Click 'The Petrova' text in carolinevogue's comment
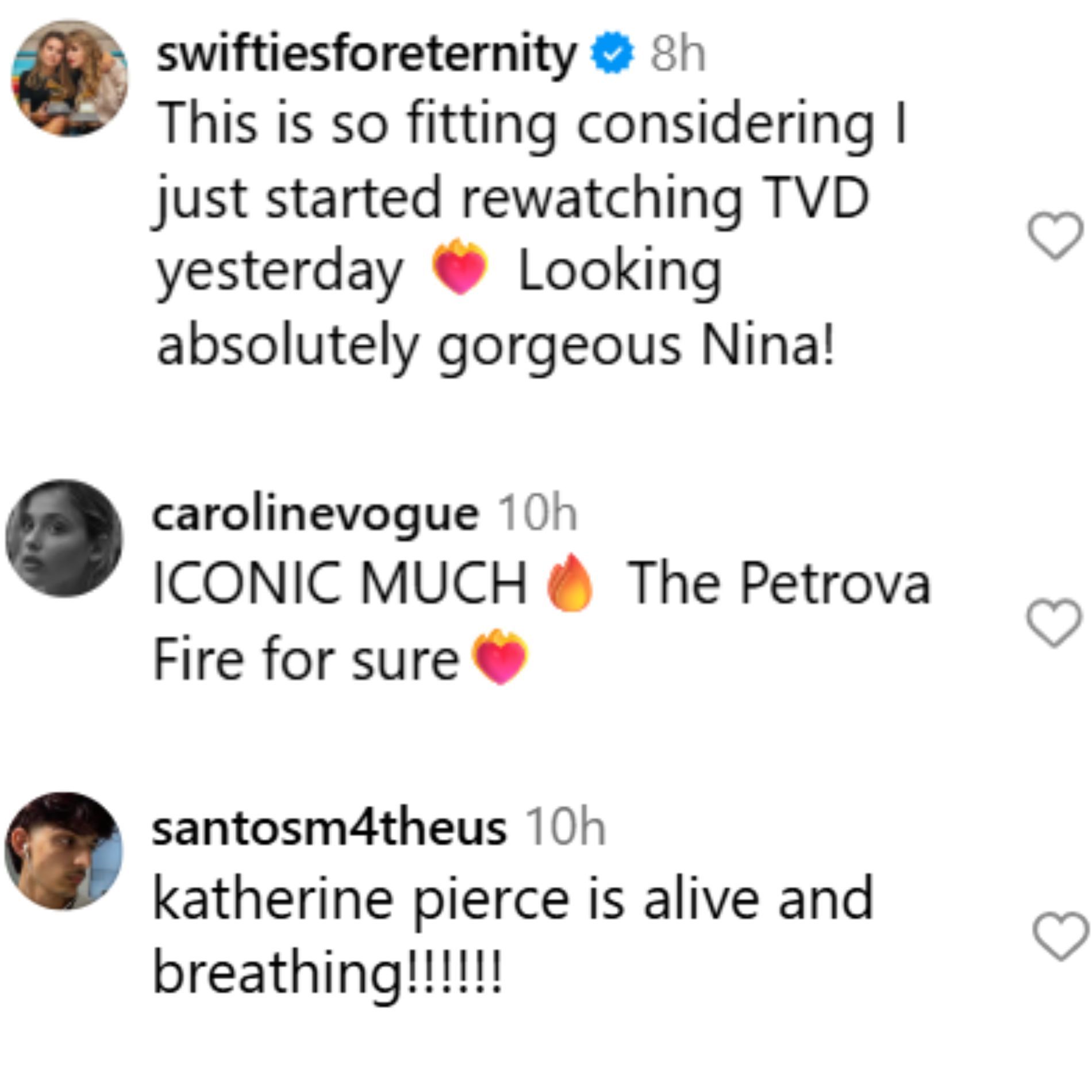 point(779,584)
